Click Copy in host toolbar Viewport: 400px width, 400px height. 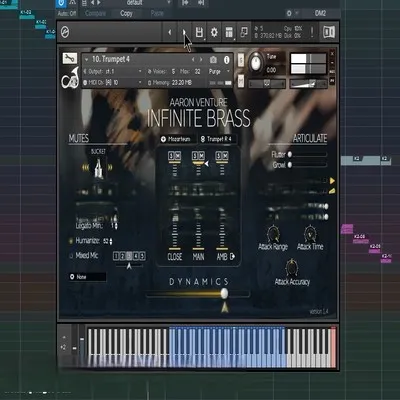tap(126, 13)
